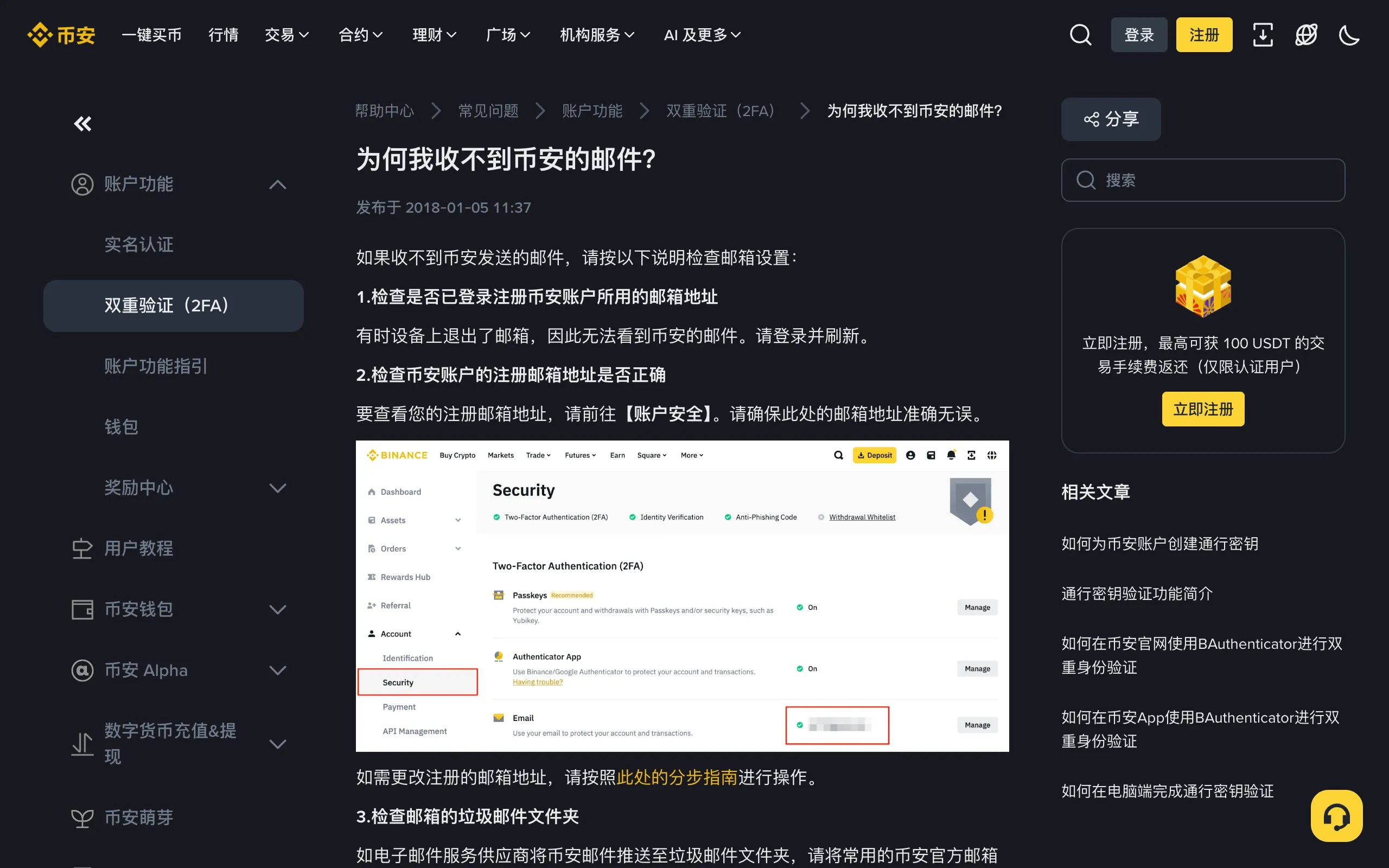Collapse the 账户功能 section chevron
The width and height of the screenshot is (1389, 868).
pos(278,184)
